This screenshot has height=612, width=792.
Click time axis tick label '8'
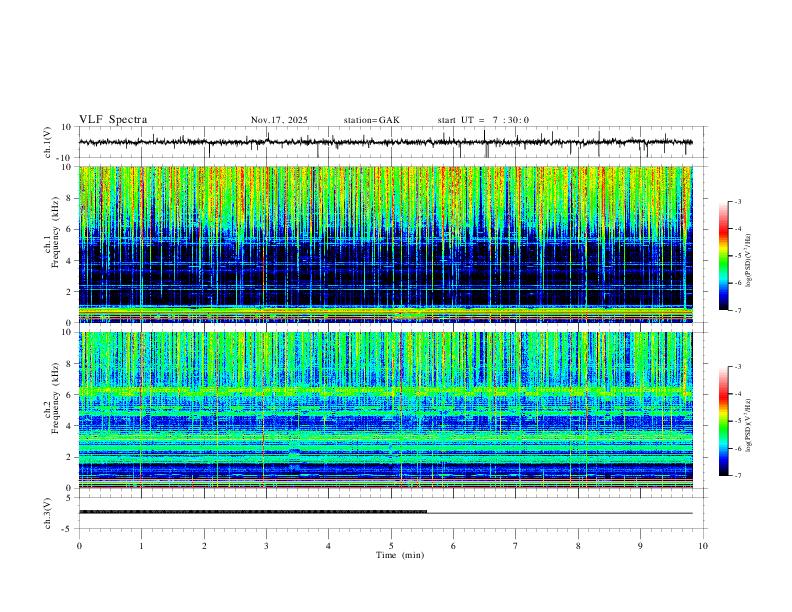coord(578,546)
